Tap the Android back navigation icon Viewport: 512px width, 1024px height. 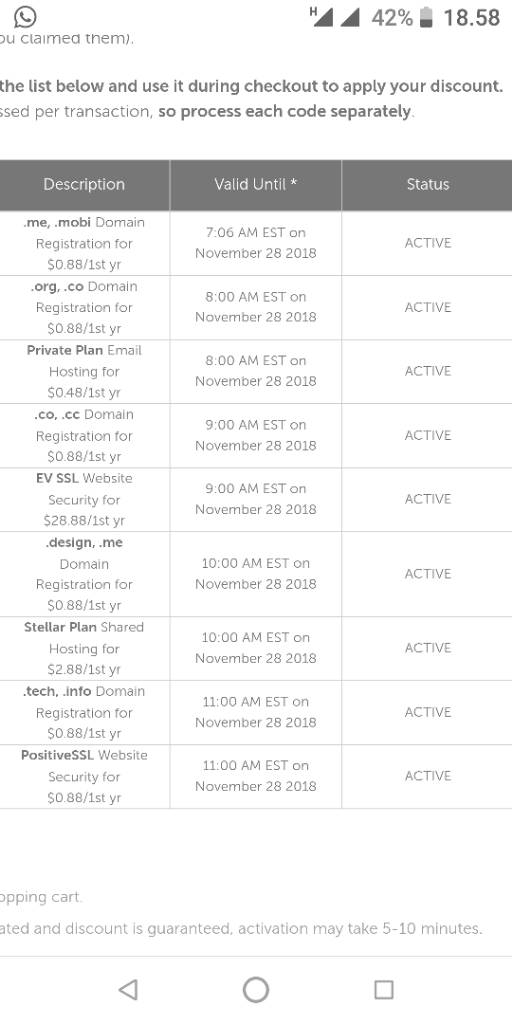[129, 990]
